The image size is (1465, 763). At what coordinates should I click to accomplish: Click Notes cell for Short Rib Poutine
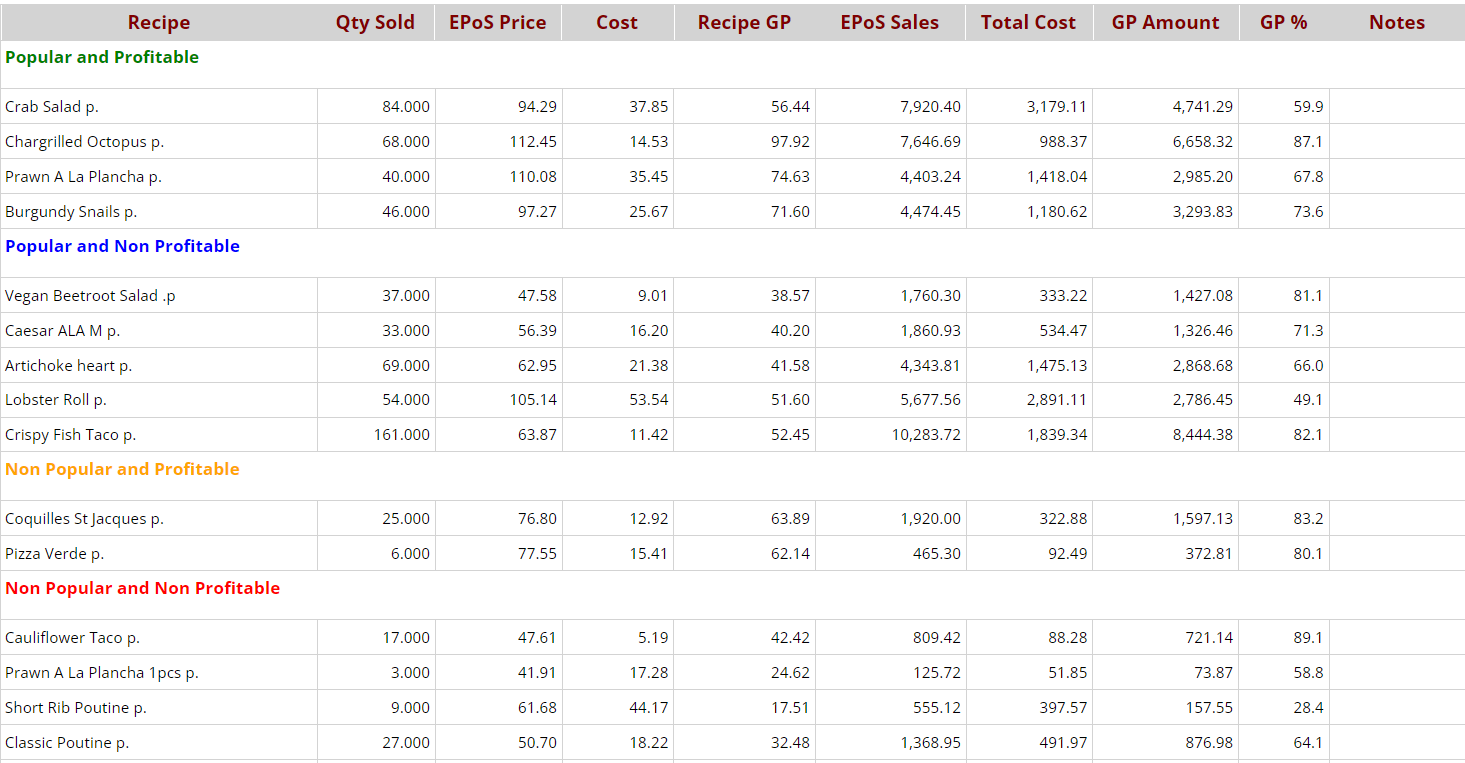coord(1396,708)
